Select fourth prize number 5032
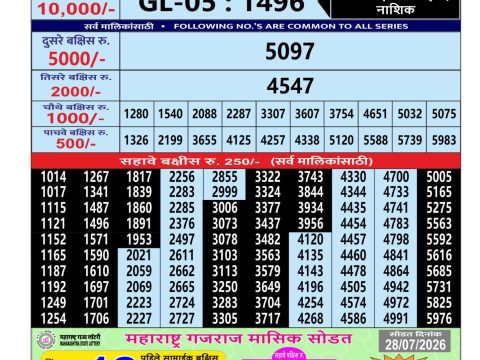 tap(410, 114)
